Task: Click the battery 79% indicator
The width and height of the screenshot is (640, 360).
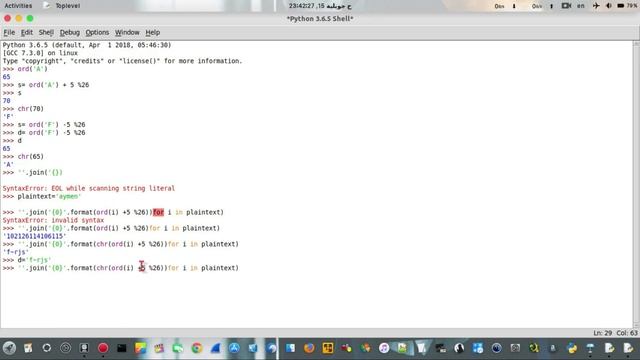Action: [627, 6]
